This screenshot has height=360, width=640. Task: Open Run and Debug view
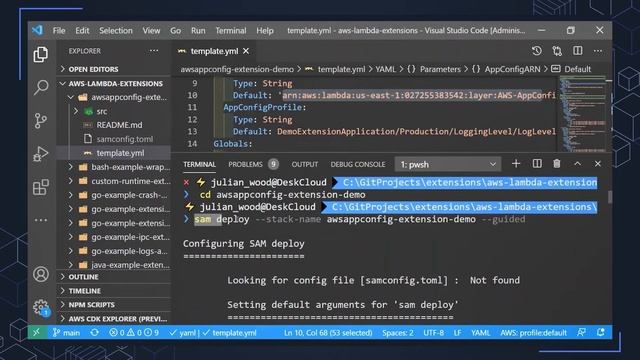tap(41, 154)
